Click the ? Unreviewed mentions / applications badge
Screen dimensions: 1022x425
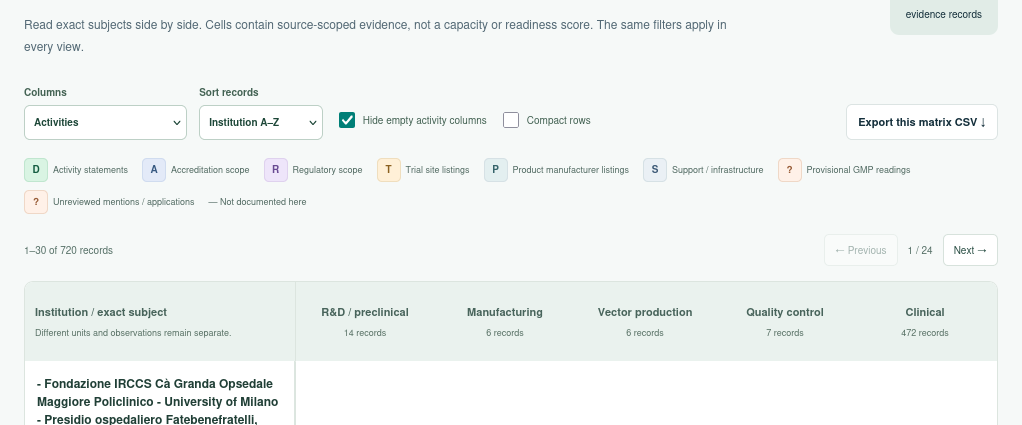[36, 202]
